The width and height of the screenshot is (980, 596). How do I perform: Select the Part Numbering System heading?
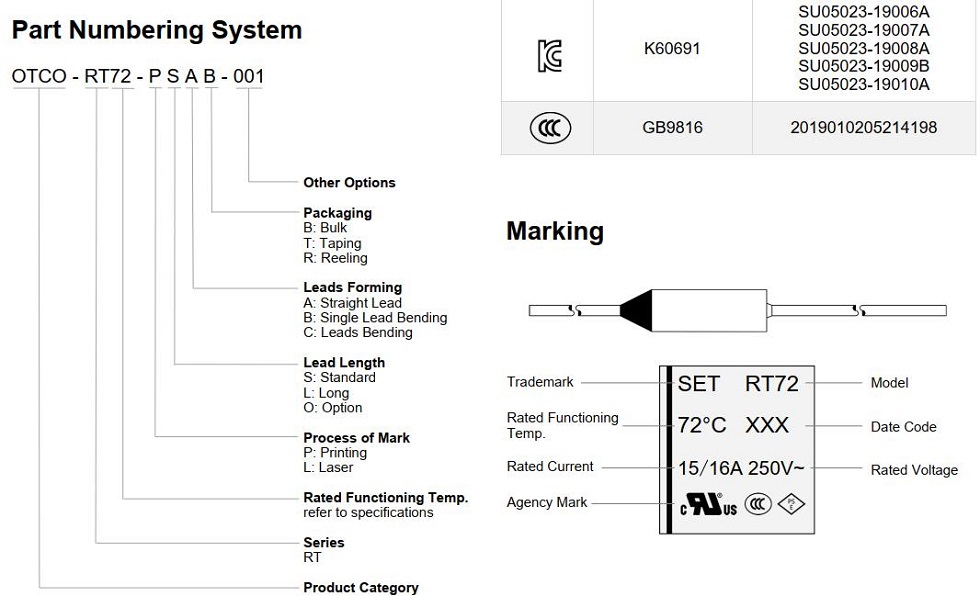coord(157,30)
